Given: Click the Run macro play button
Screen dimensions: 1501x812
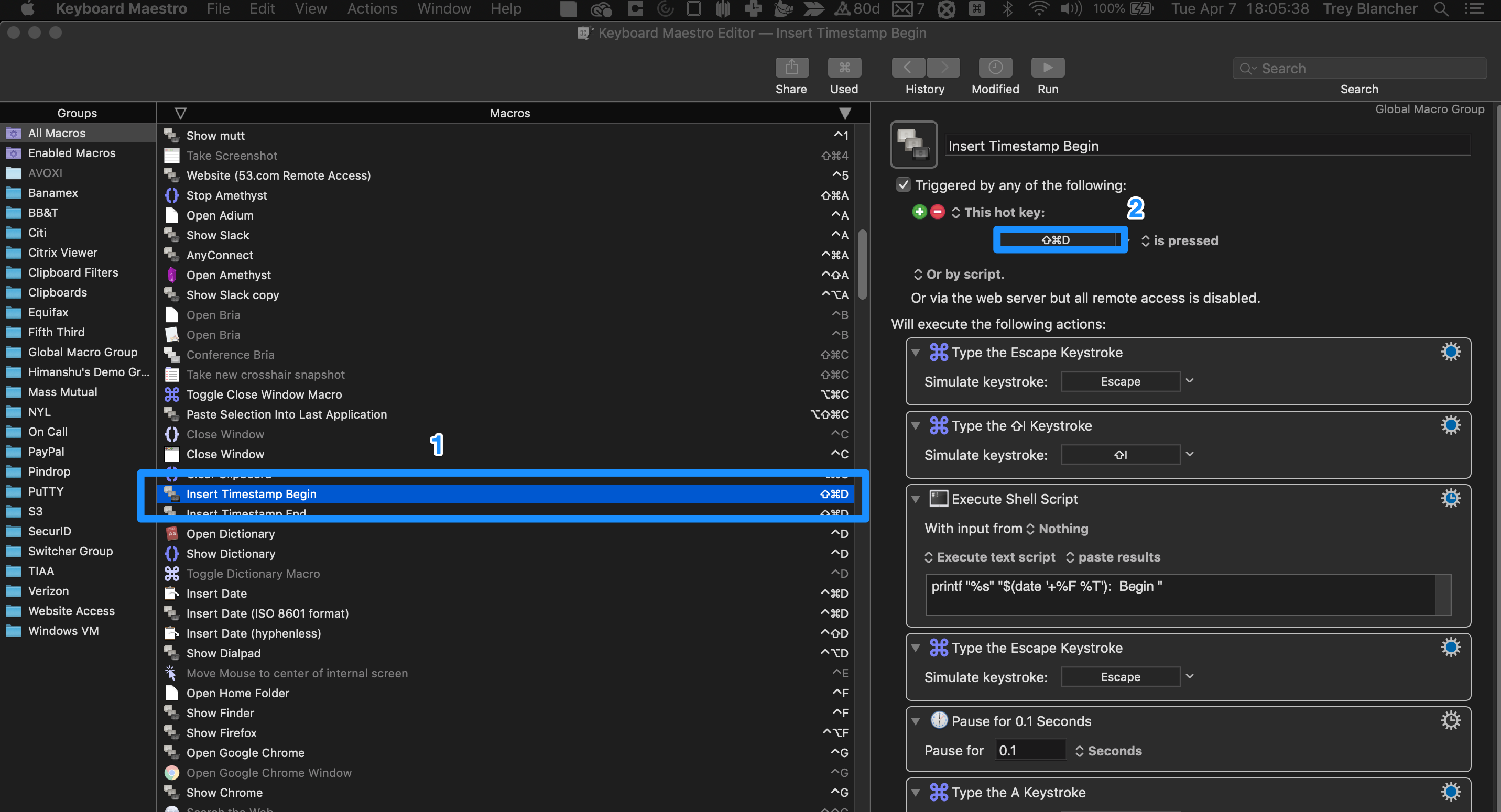Looking at the screenshot, I should 1047,68.
